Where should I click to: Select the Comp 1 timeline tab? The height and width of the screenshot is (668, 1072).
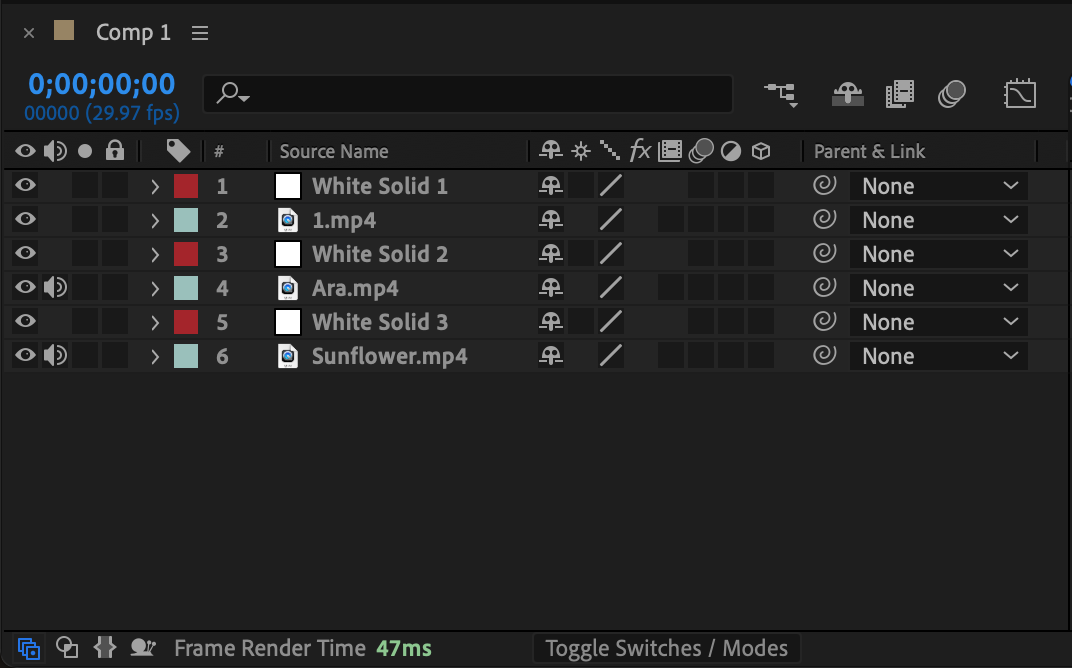133,33
